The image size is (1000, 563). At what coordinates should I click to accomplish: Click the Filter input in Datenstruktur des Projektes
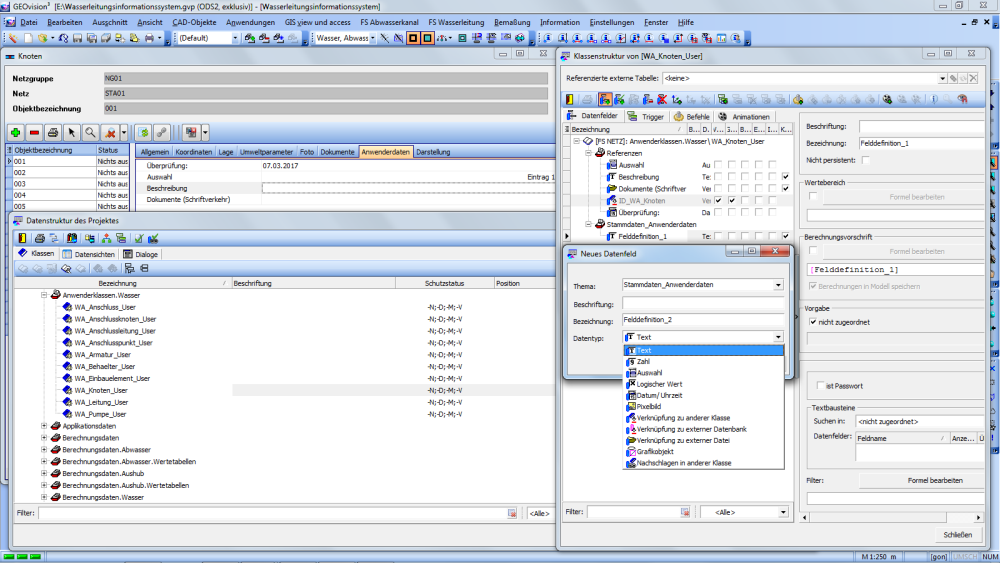(272, 513)
